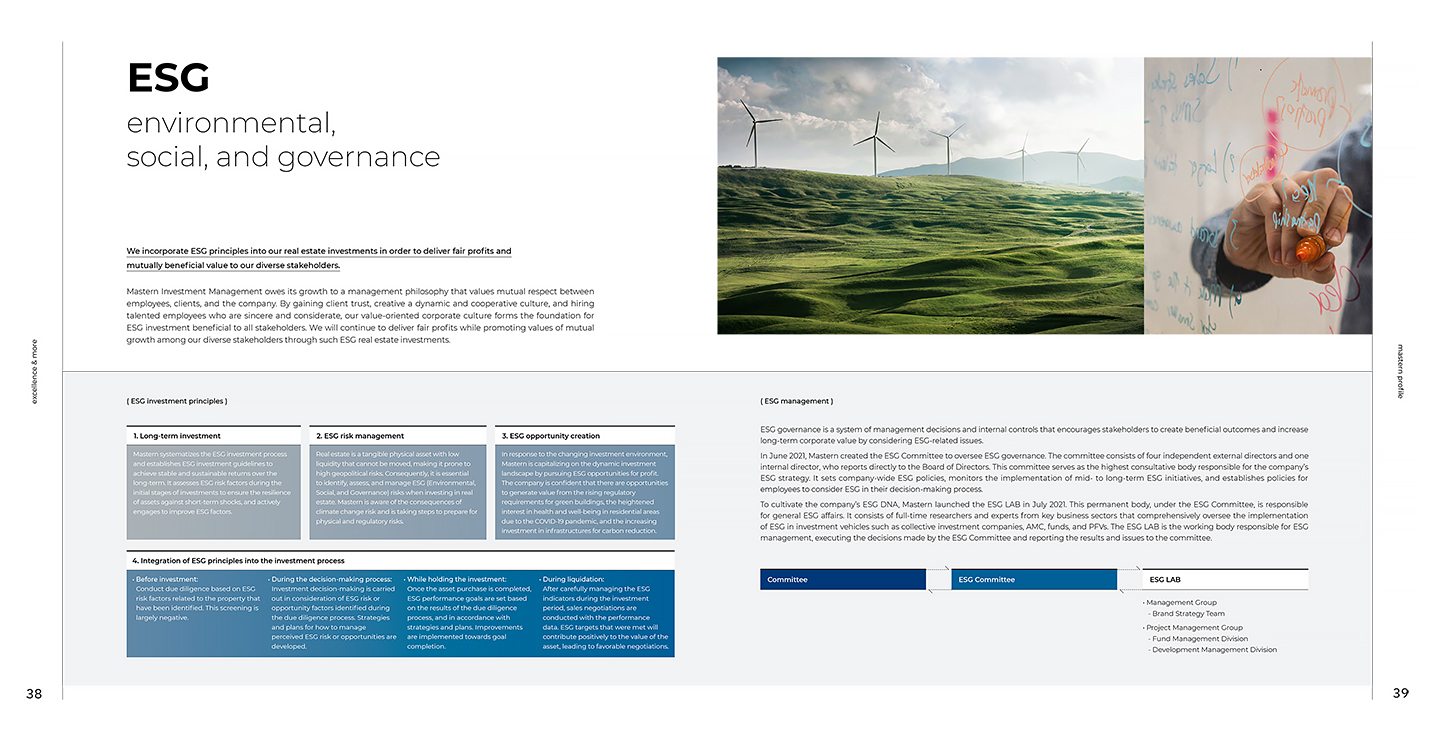Open the wind turbine landscape photo
Image resolution: width=1440 pixels, height=744 pixels.
tap(930, 195)
